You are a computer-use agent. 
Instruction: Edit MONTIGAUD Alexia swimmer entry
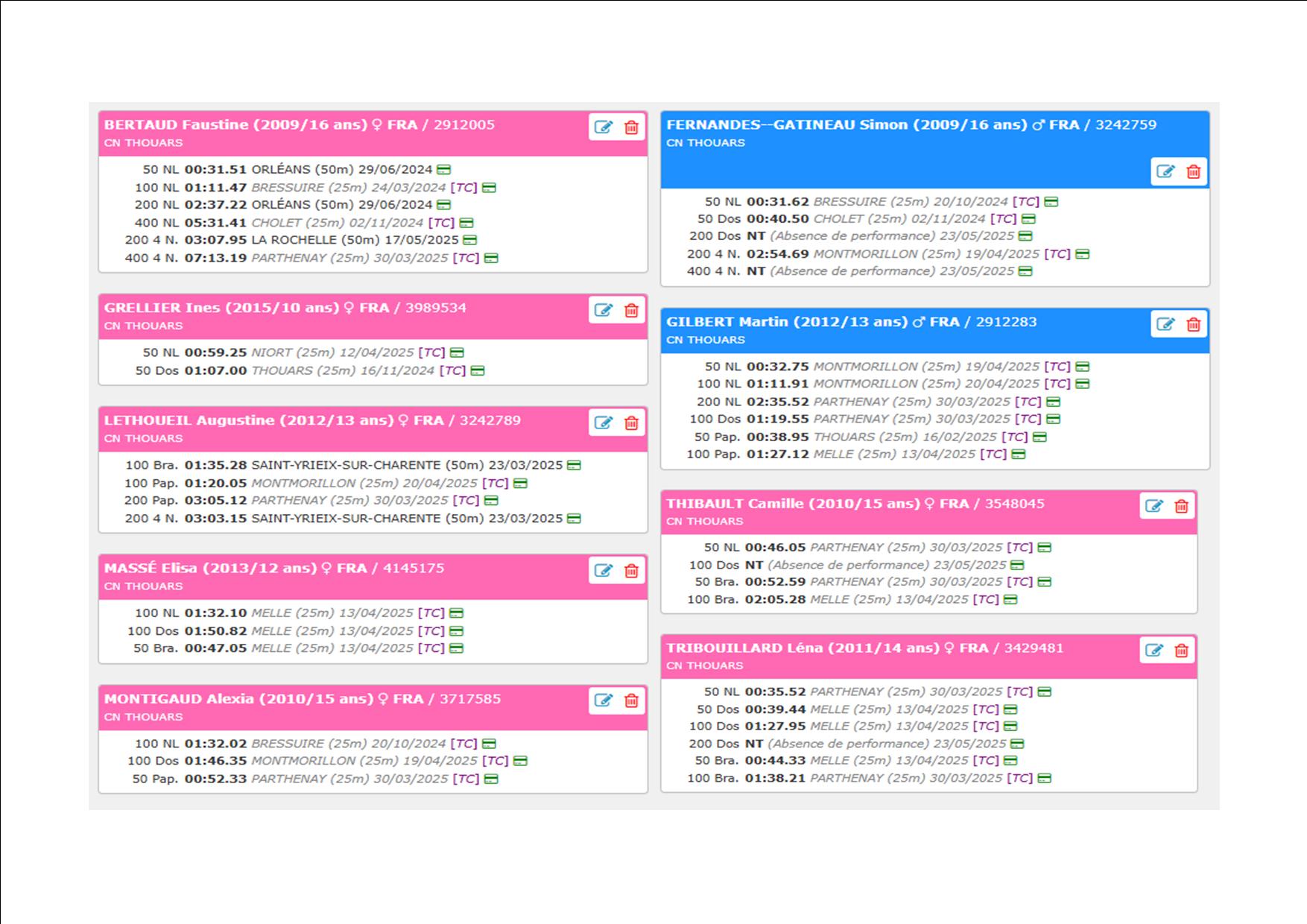coord(604,700)
